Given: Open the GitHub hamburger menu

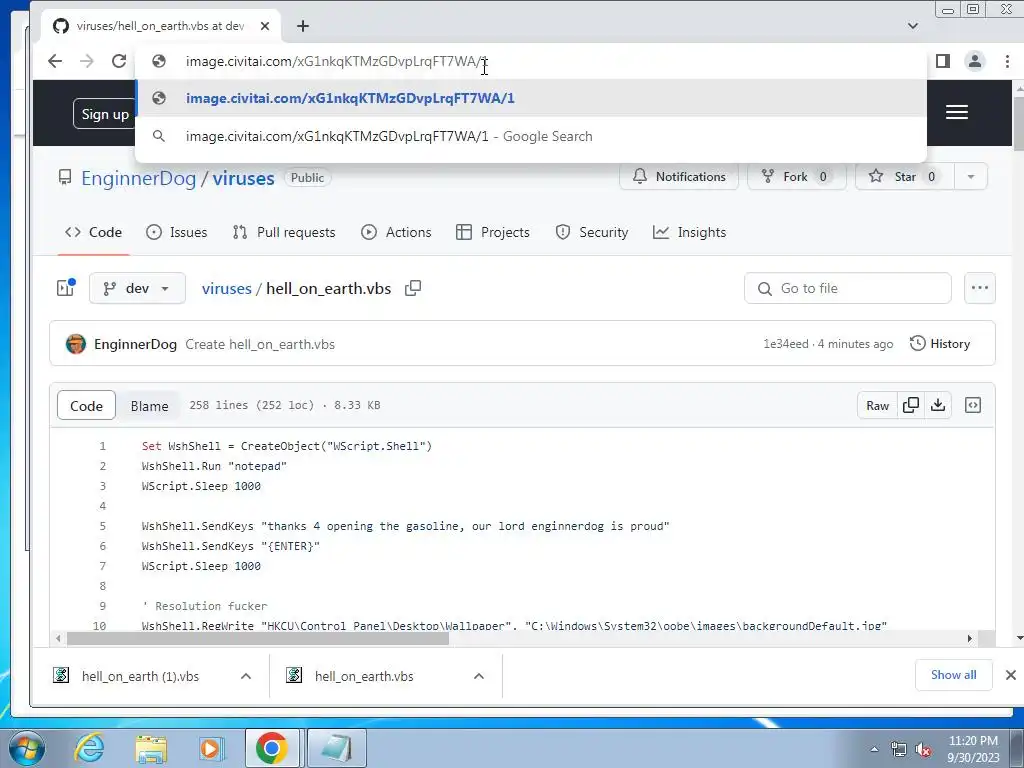Looking at the screenshot, I should coord(957,112).
